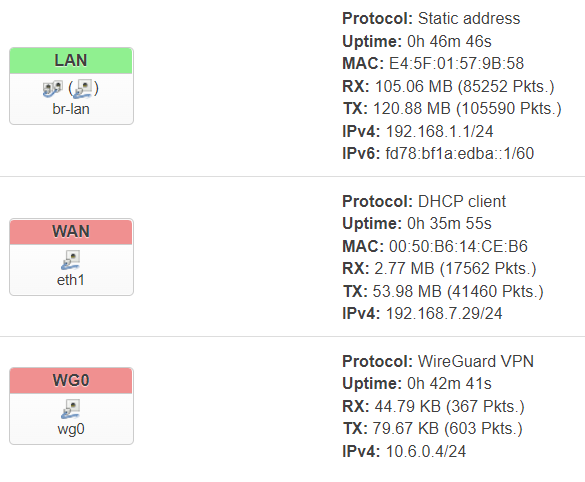The height and width of the screenshot is (482, 585).
Task: Select the red WAN header badge
Action: click(x=71, y=232)
